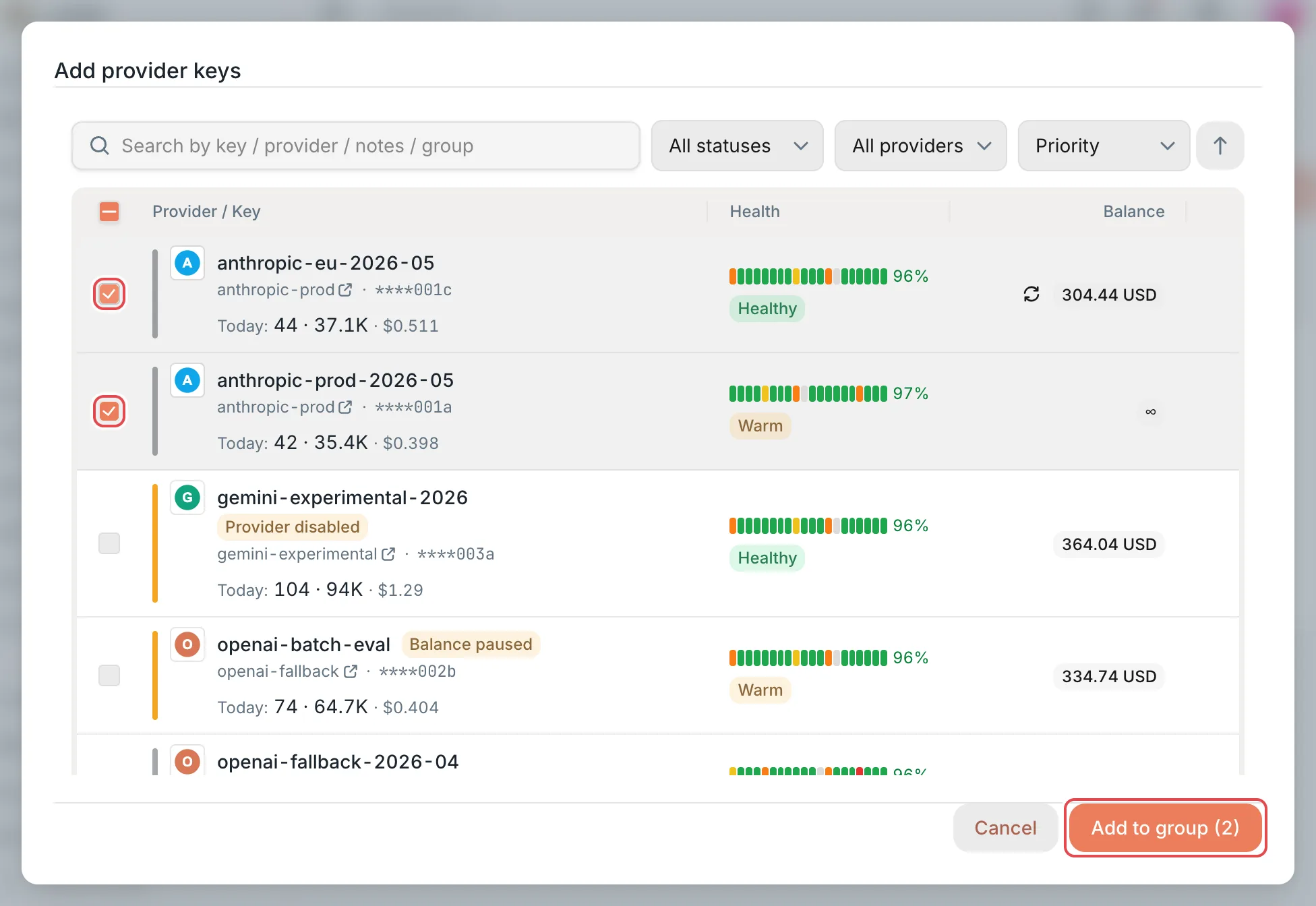Click the 304.44 USD balance
The height and width of the screenshot is (906, 1316).
click(1109, 295)
